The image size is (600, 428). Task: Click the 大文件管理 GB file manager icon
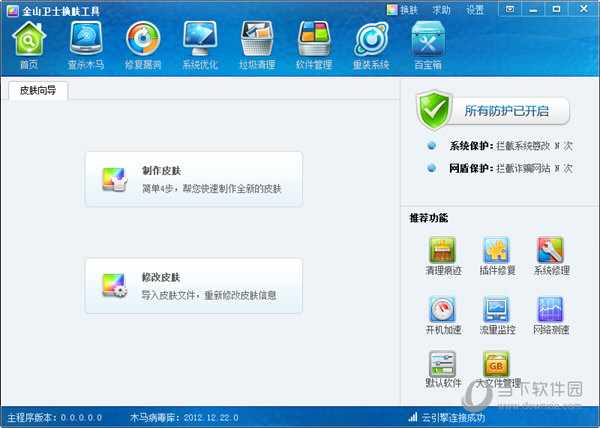point(496,364)
